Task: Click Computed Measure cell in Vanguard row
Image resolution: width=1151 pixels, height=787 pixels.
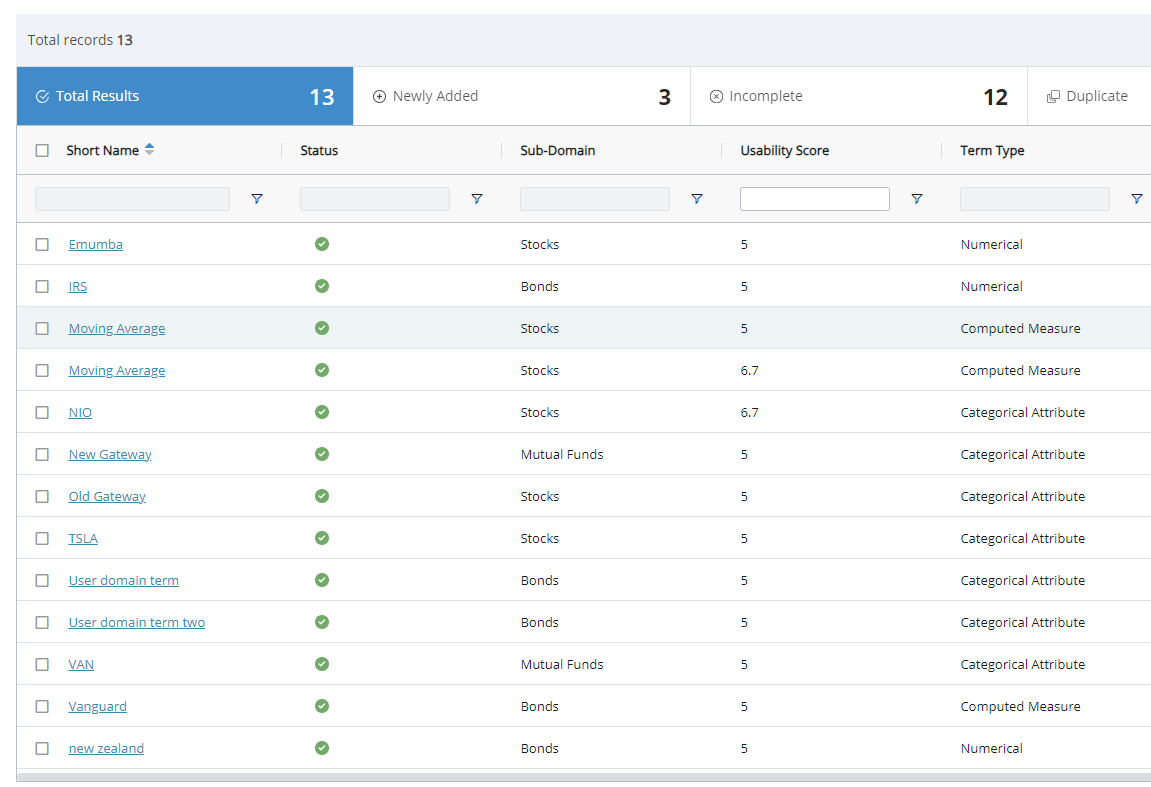Action: pyautogui.click(x=1020, y=706)
